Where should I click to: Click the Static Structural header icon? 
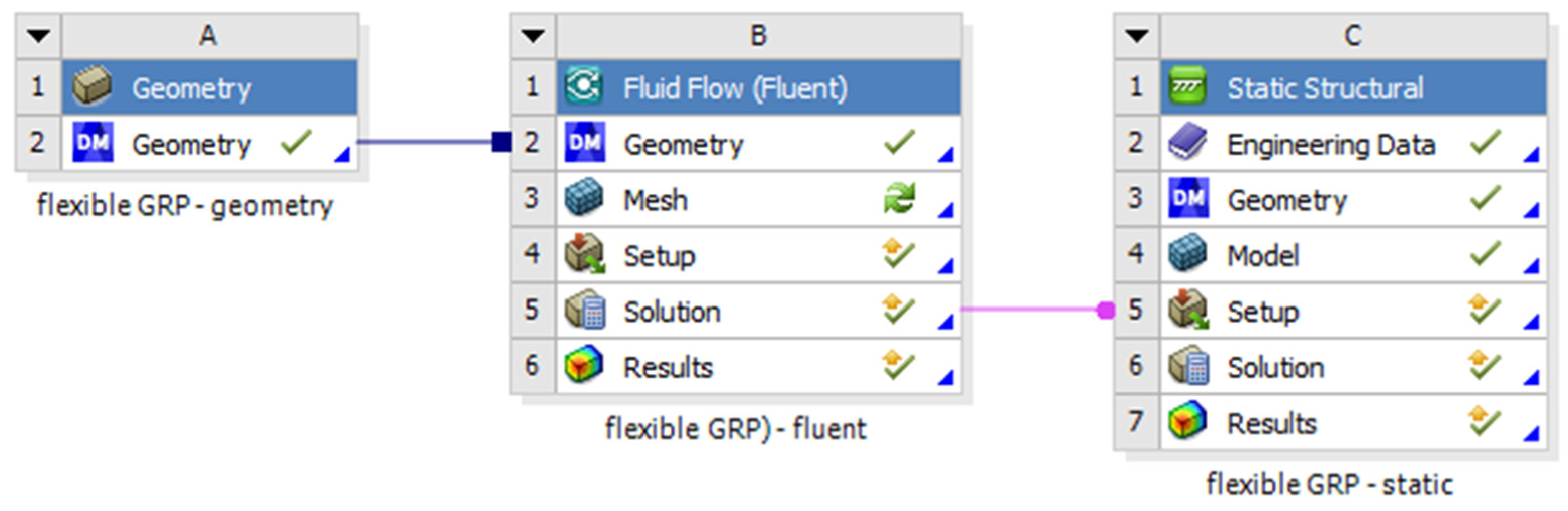coord(1187,86)
